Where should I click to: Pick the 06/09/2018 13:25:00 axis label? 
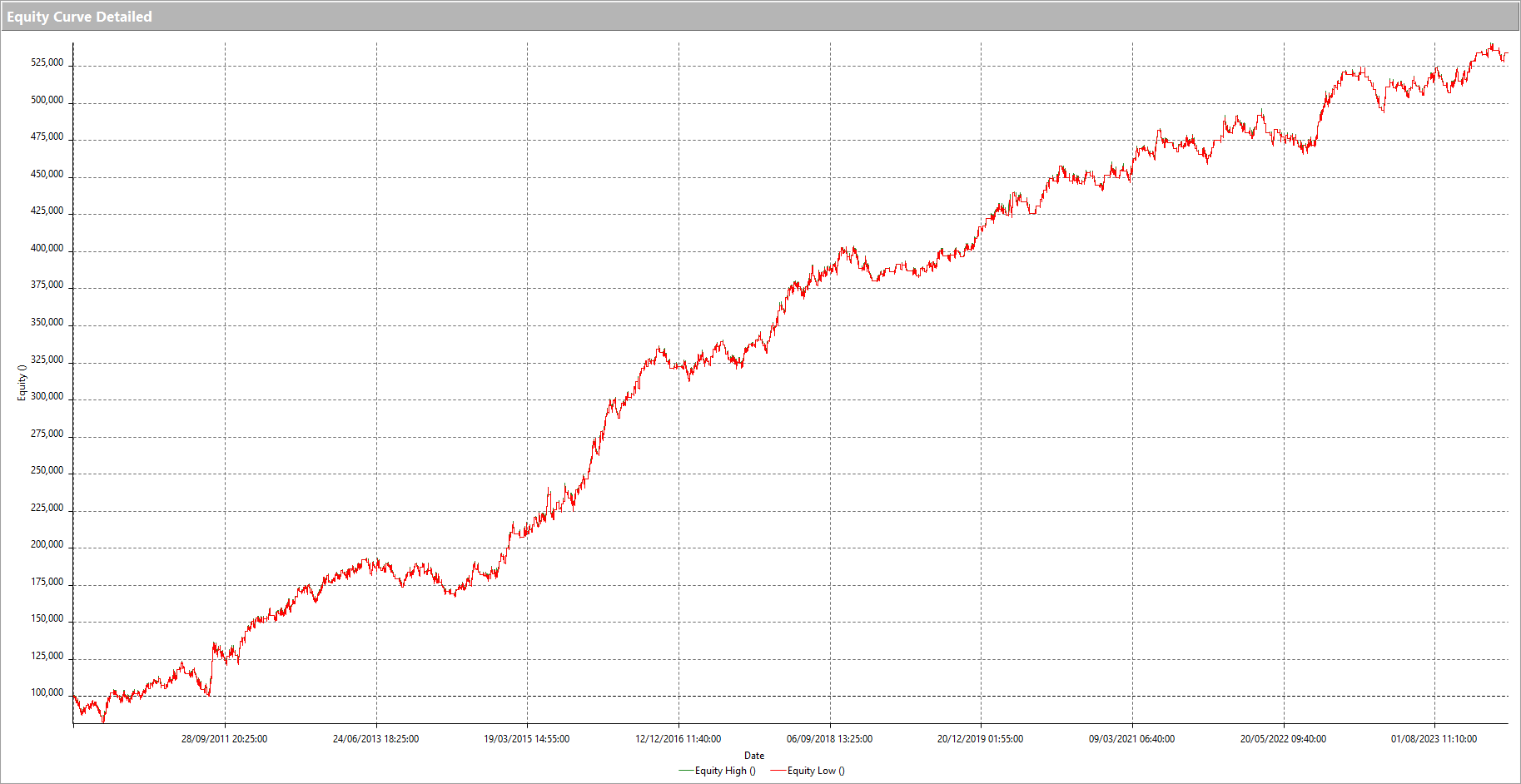(x=829, y=739)
